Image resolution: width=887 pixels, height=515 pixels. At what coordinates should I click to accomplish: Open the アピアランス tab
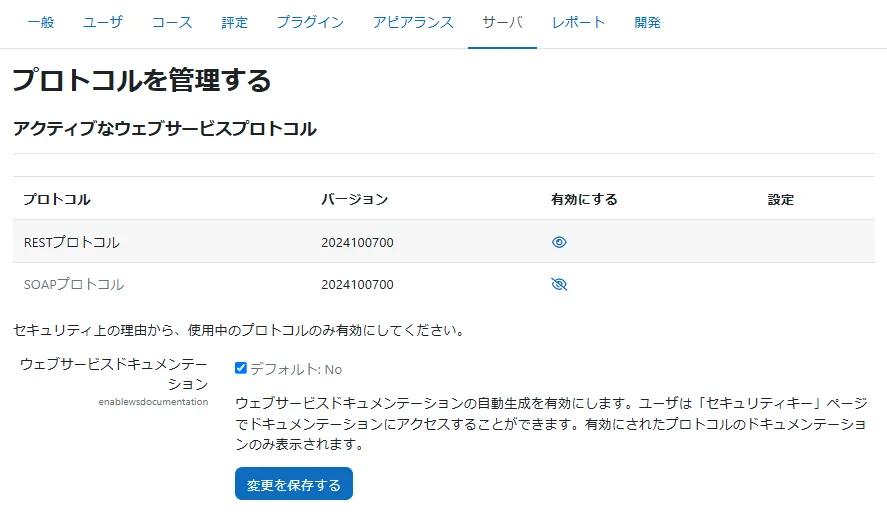(413, 23)
